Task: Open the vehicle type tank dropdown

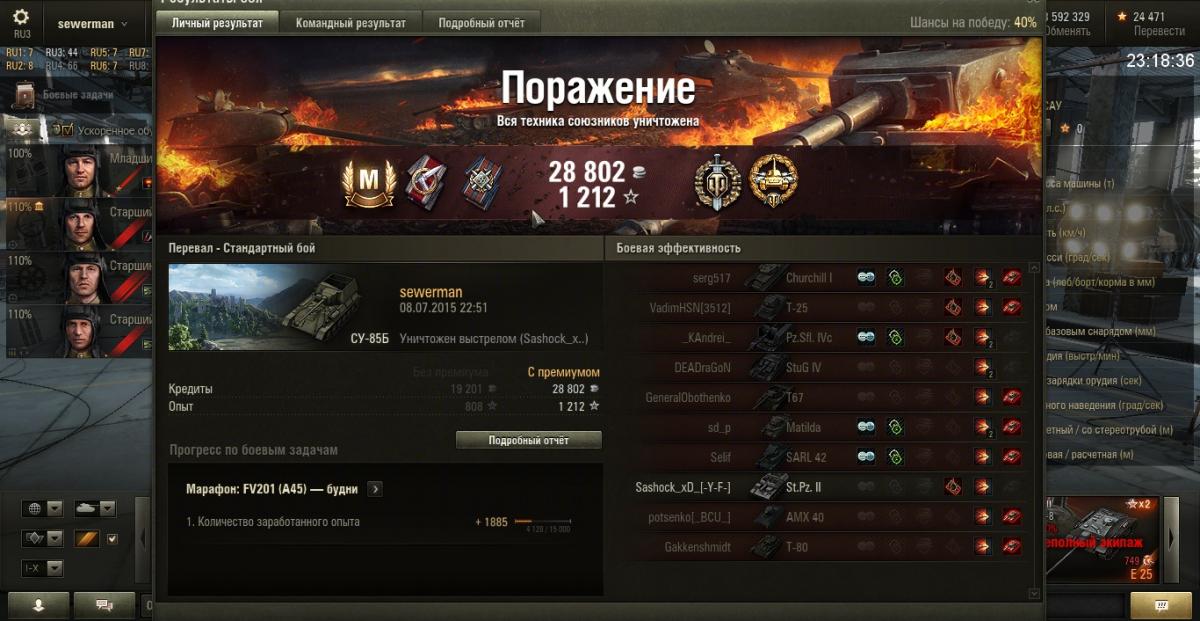Action: (x=95, y=509)
